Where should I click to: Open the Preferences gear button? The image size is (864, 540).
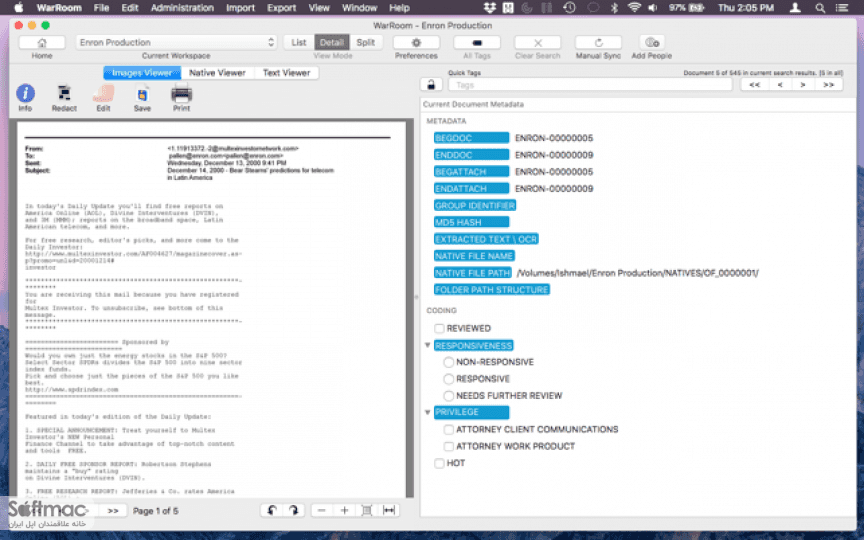(416, 42)
